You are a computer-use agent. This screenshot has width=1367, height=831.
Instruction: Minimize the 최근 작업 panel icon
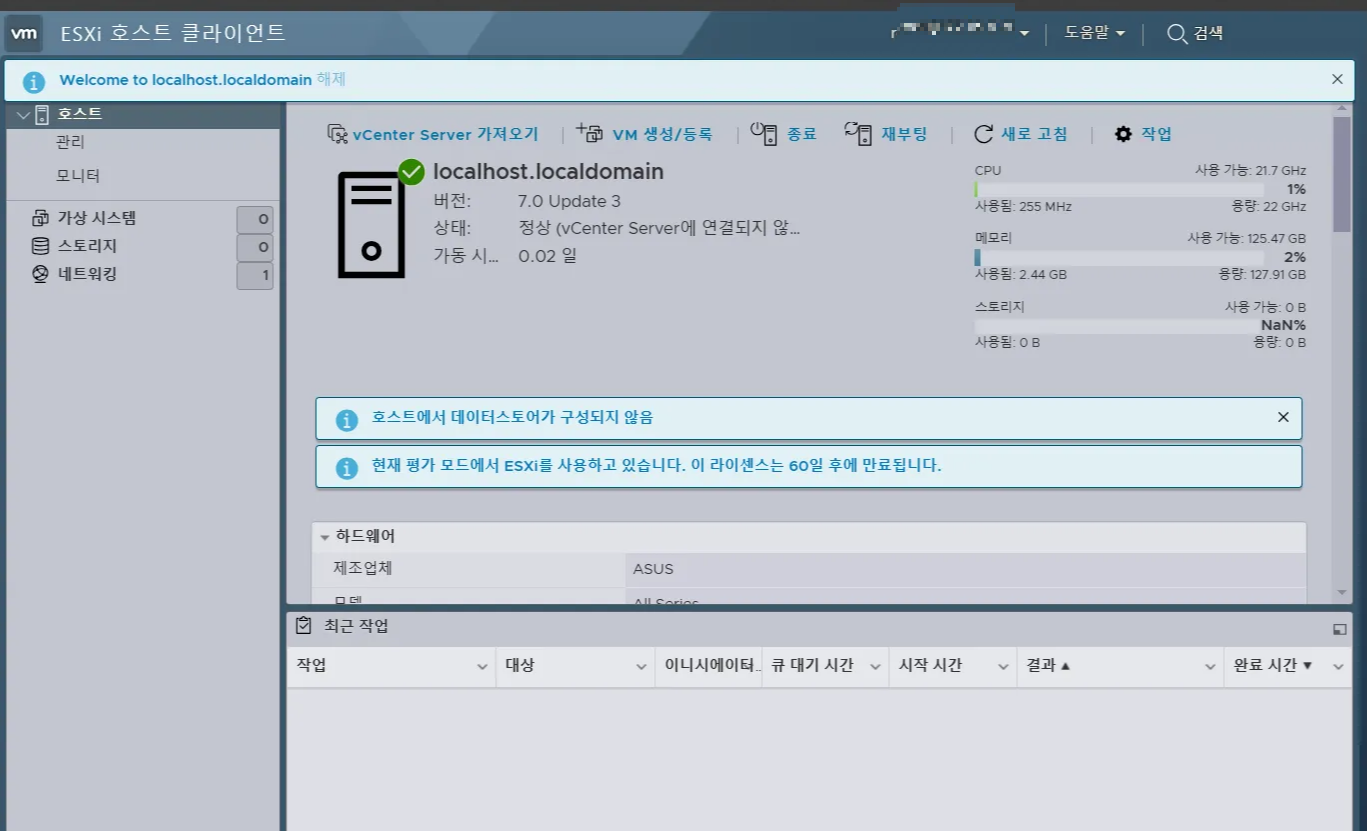[1340, 629]
